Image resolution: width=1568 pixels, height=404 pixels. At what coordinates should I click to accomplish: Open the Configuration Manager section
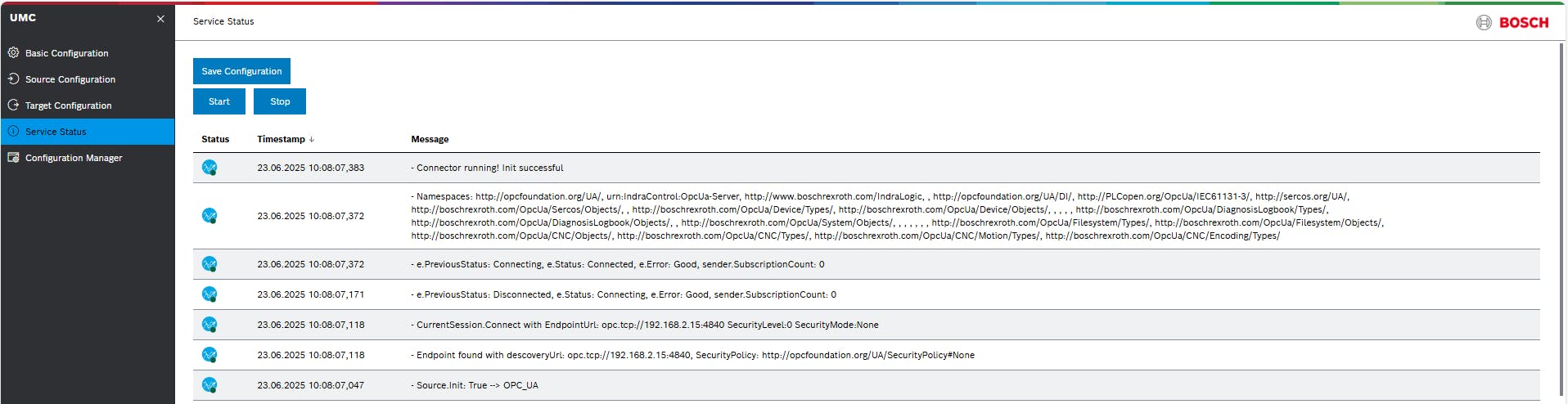74,158
